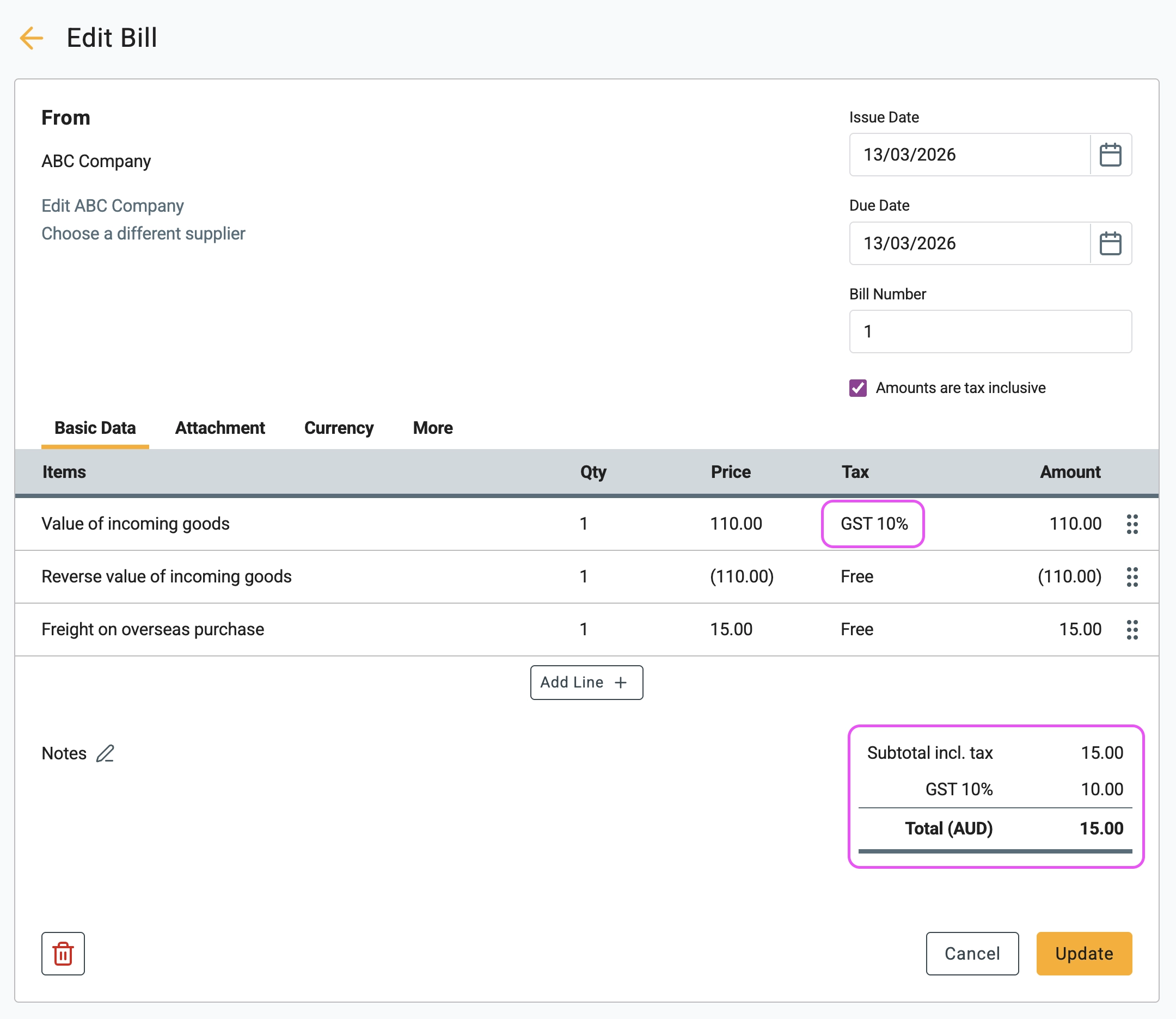Switch to the Attachment tab
This screenshot has width=1176, height=1019.
[219, 428]
